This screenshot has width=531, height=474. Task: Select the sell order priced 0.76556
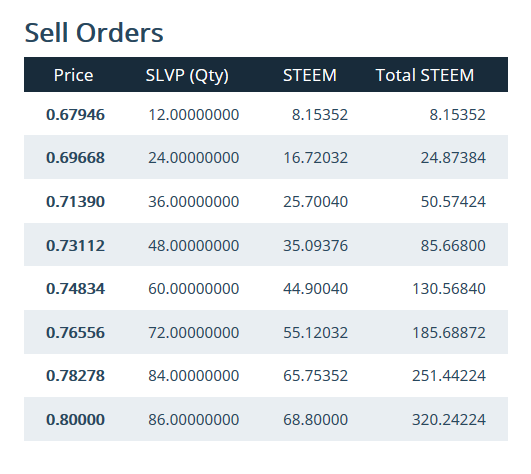pyautogui.click(x=266, y=332)
